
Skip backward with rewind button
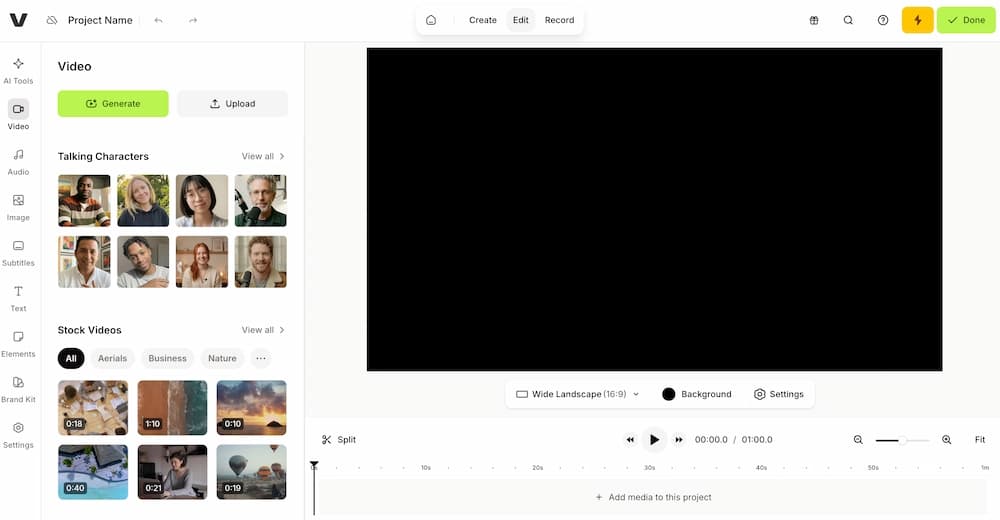pos(630,440)
